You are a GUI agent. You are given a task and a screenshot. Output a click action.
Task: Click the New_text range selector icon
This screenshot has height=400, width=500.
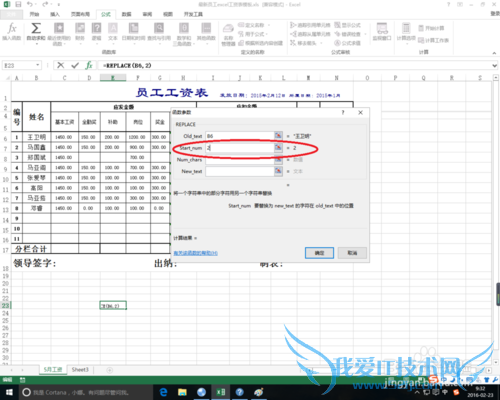click(278, 171)
